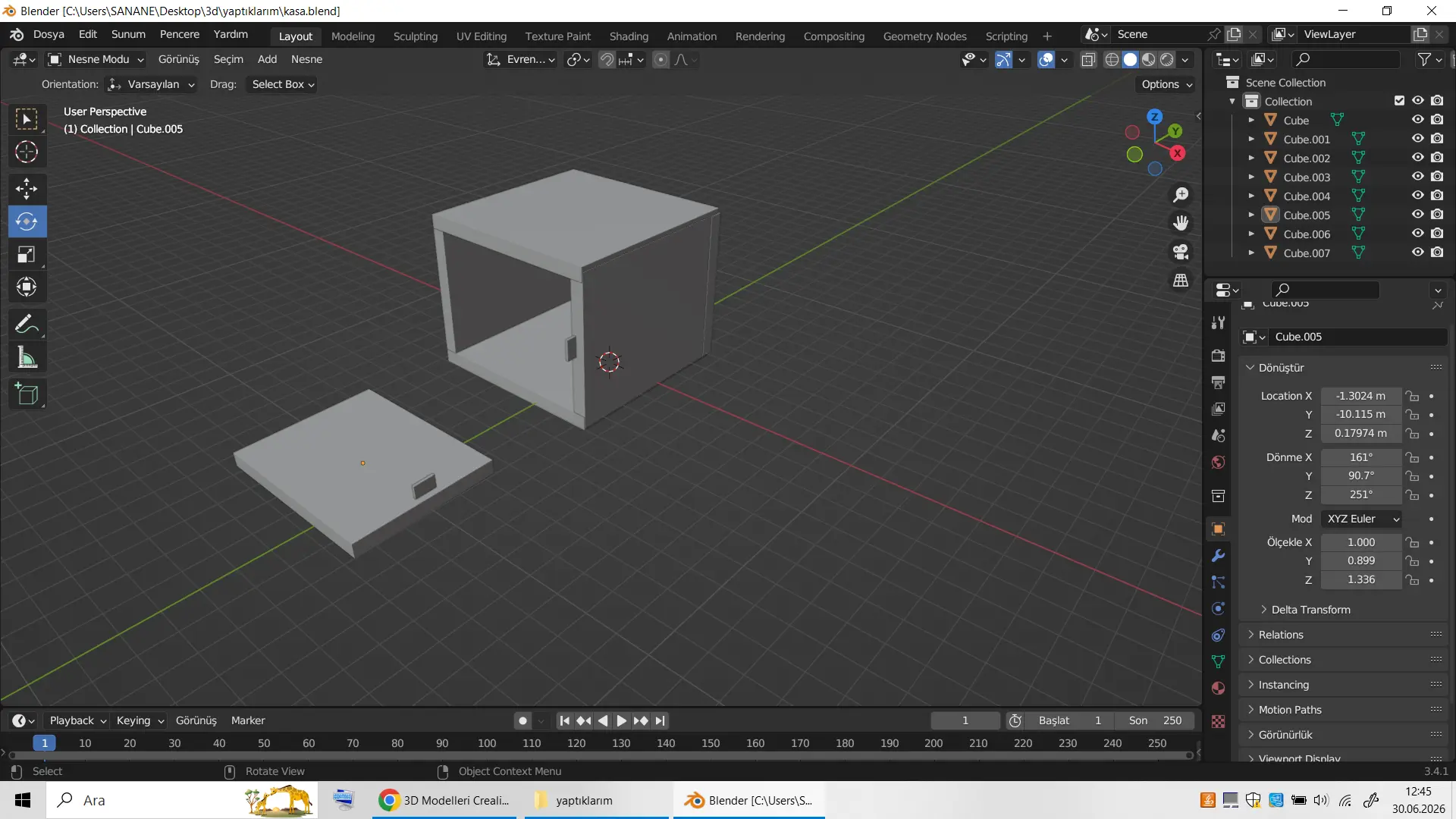The image size is (1456, 819).
Task: Disable Cube.007 in renders camera icon
Action: point(1437,253)
